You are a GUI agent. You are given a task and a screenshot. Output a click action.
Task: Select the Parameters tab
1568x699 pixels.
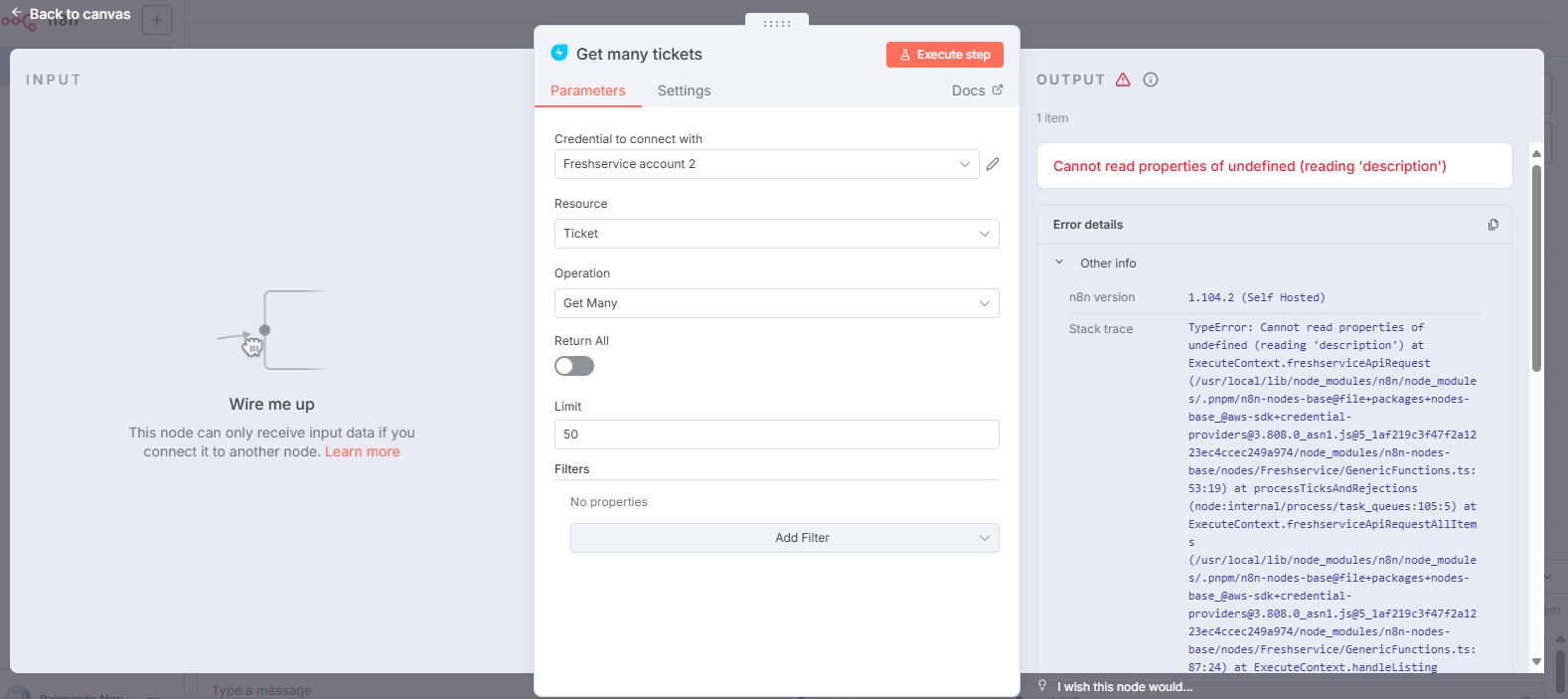tap(588, 90)
